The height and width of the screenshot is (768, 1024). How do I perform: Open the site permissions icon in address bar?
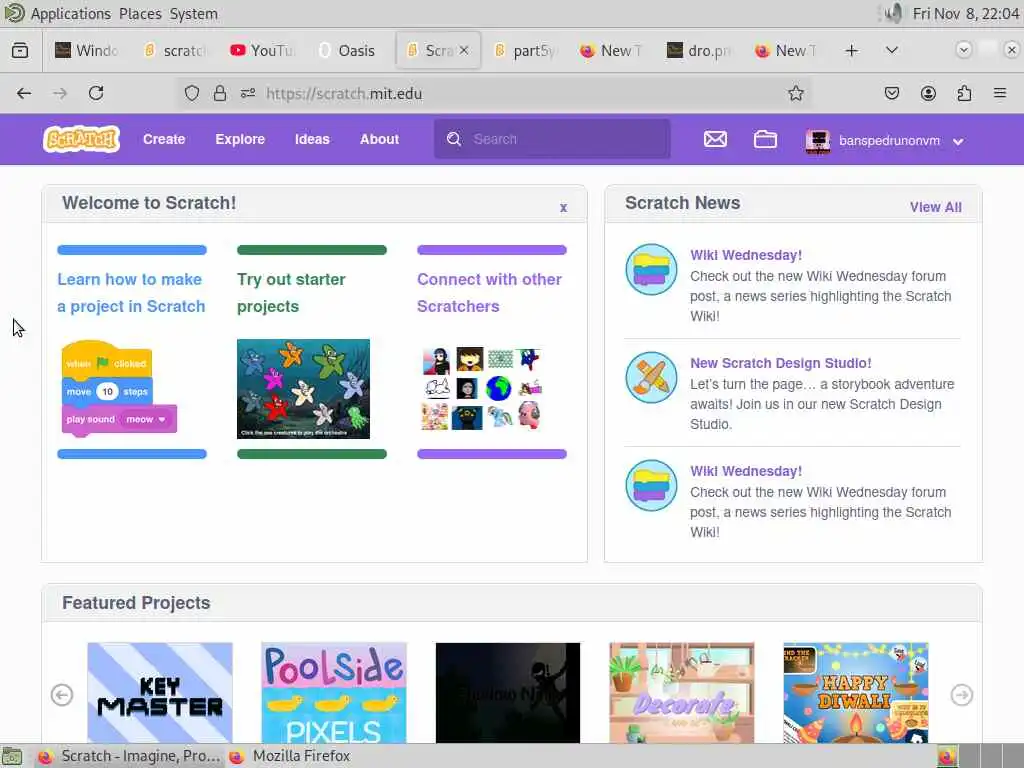click(x=248, y=93)
